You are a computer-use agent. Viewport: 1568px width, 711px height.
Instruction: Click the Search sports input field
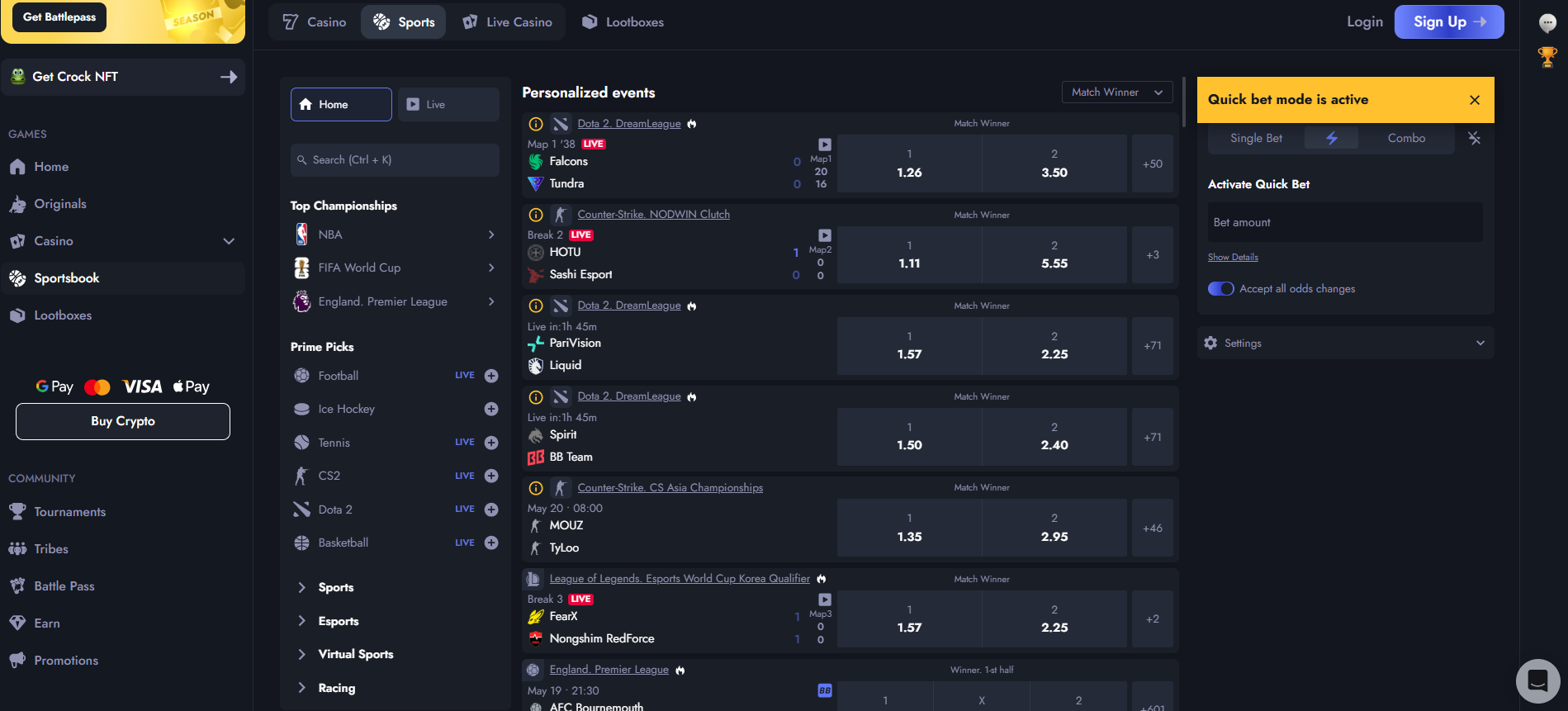point(396,160)
